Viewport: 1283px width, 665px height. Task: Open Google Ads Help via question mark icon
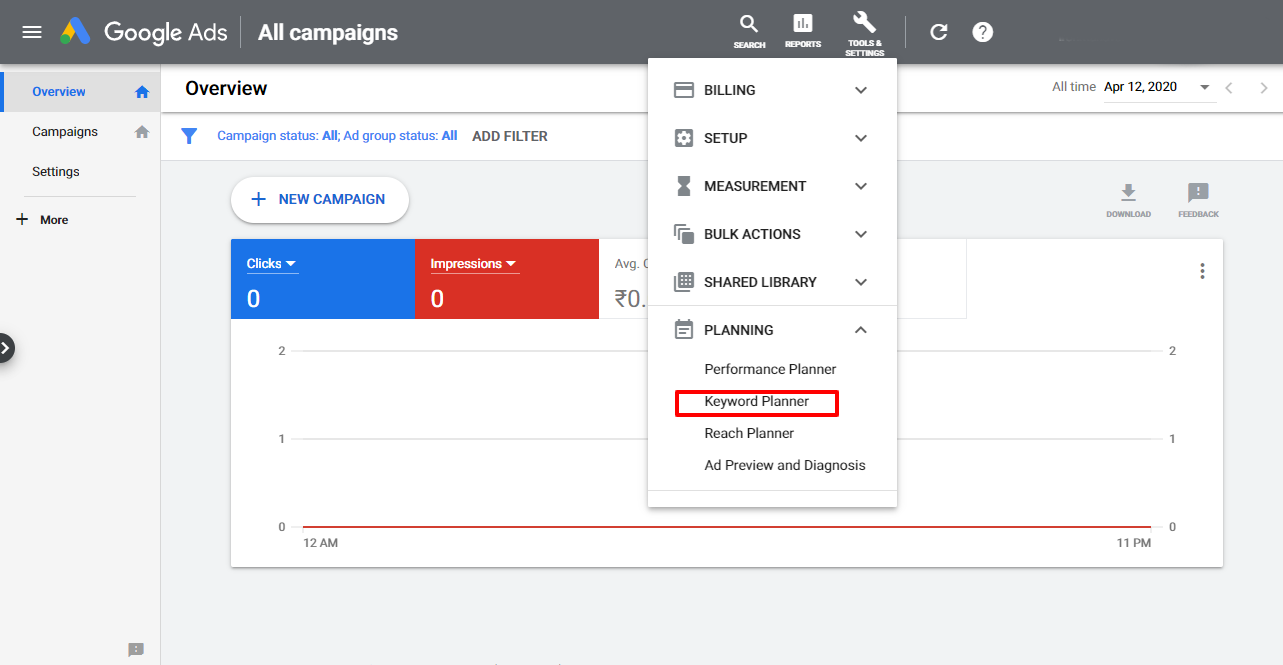point(982,31)
